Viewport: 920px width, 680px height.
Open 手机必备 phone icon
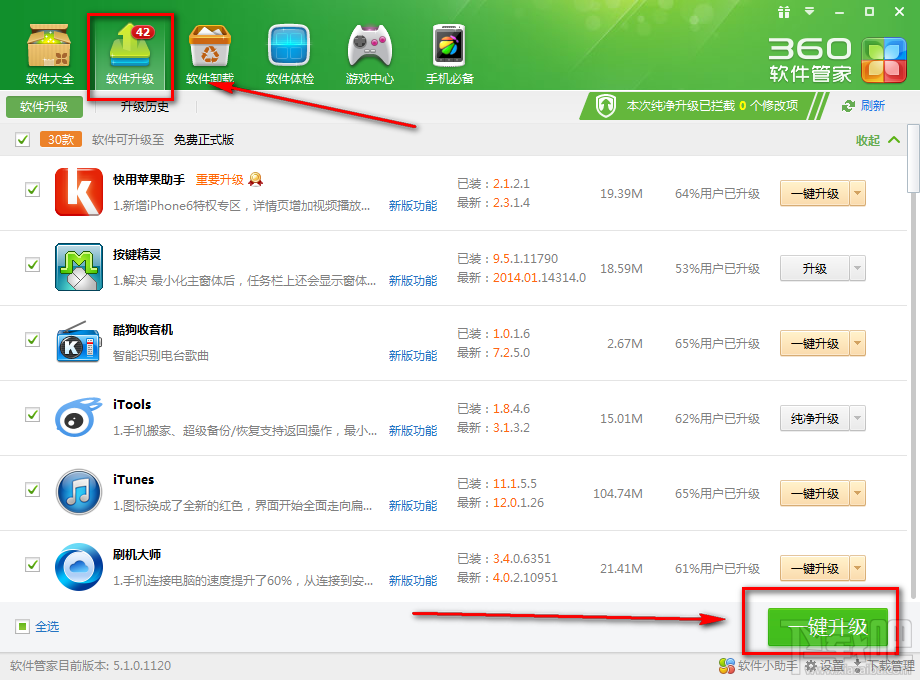pyautogui.click(x=448, y=45)
